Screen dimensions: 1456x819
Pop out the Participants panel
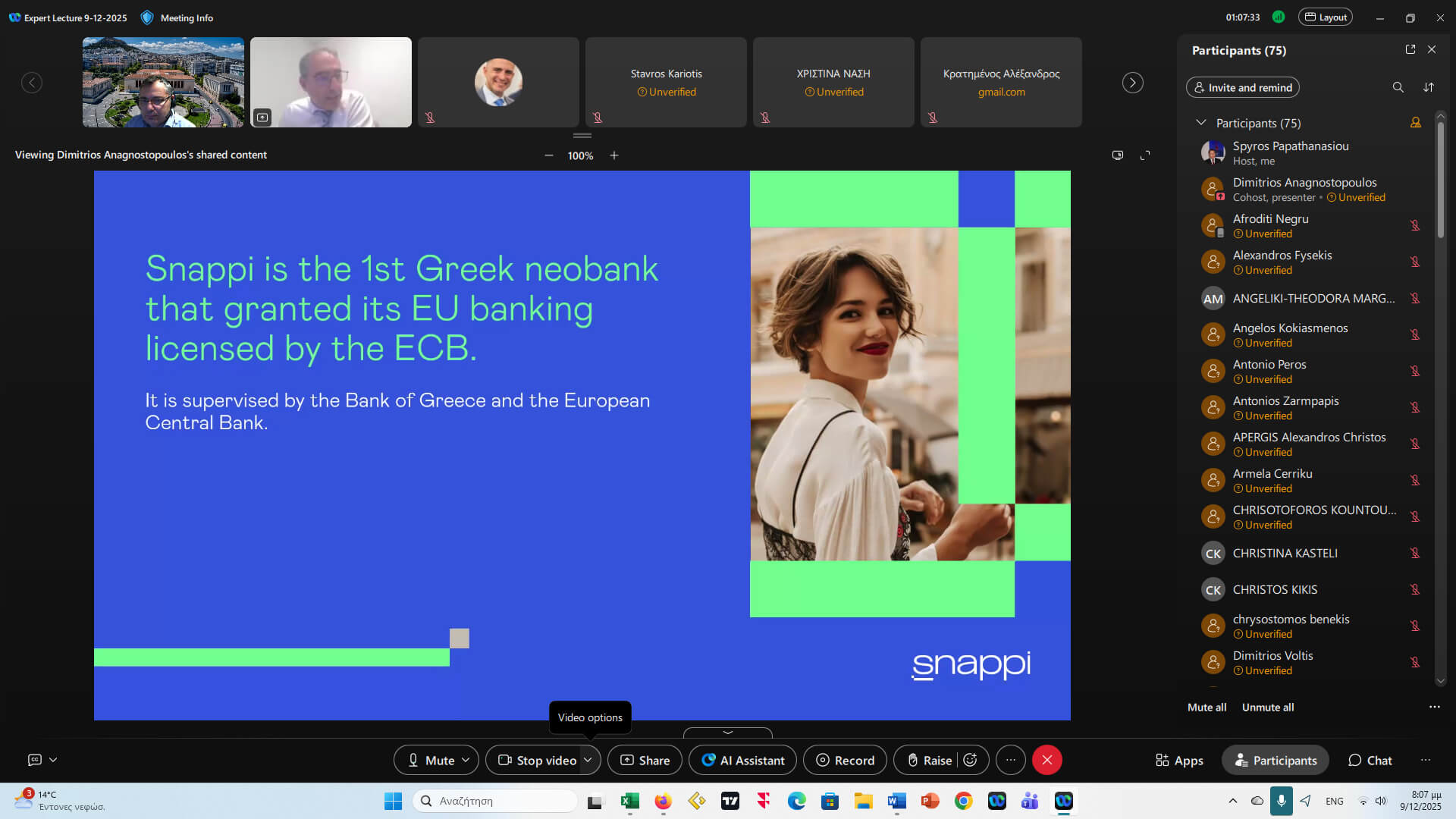1410,49
